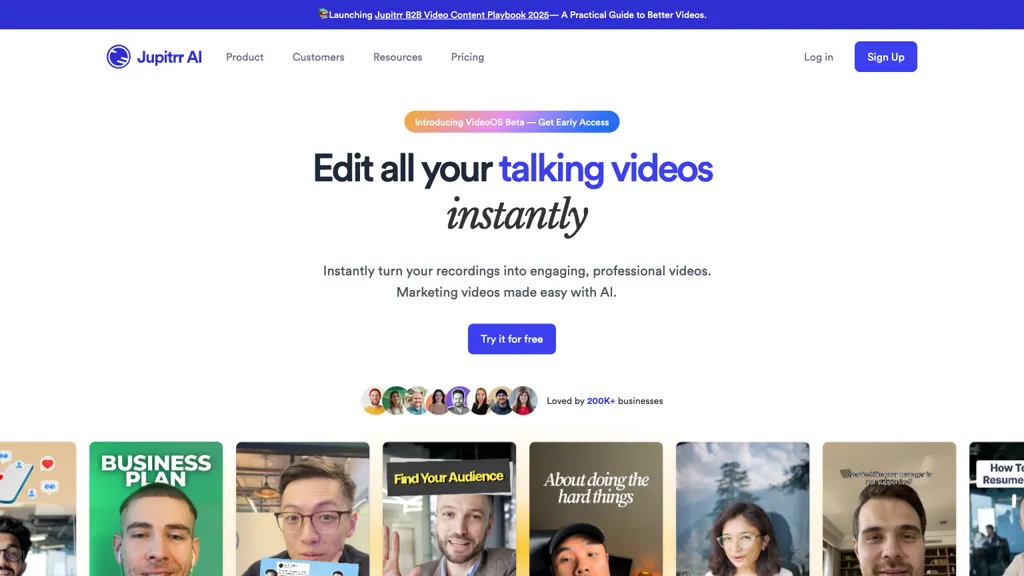
Task: Click the Try it for free button
Action: 511,339
